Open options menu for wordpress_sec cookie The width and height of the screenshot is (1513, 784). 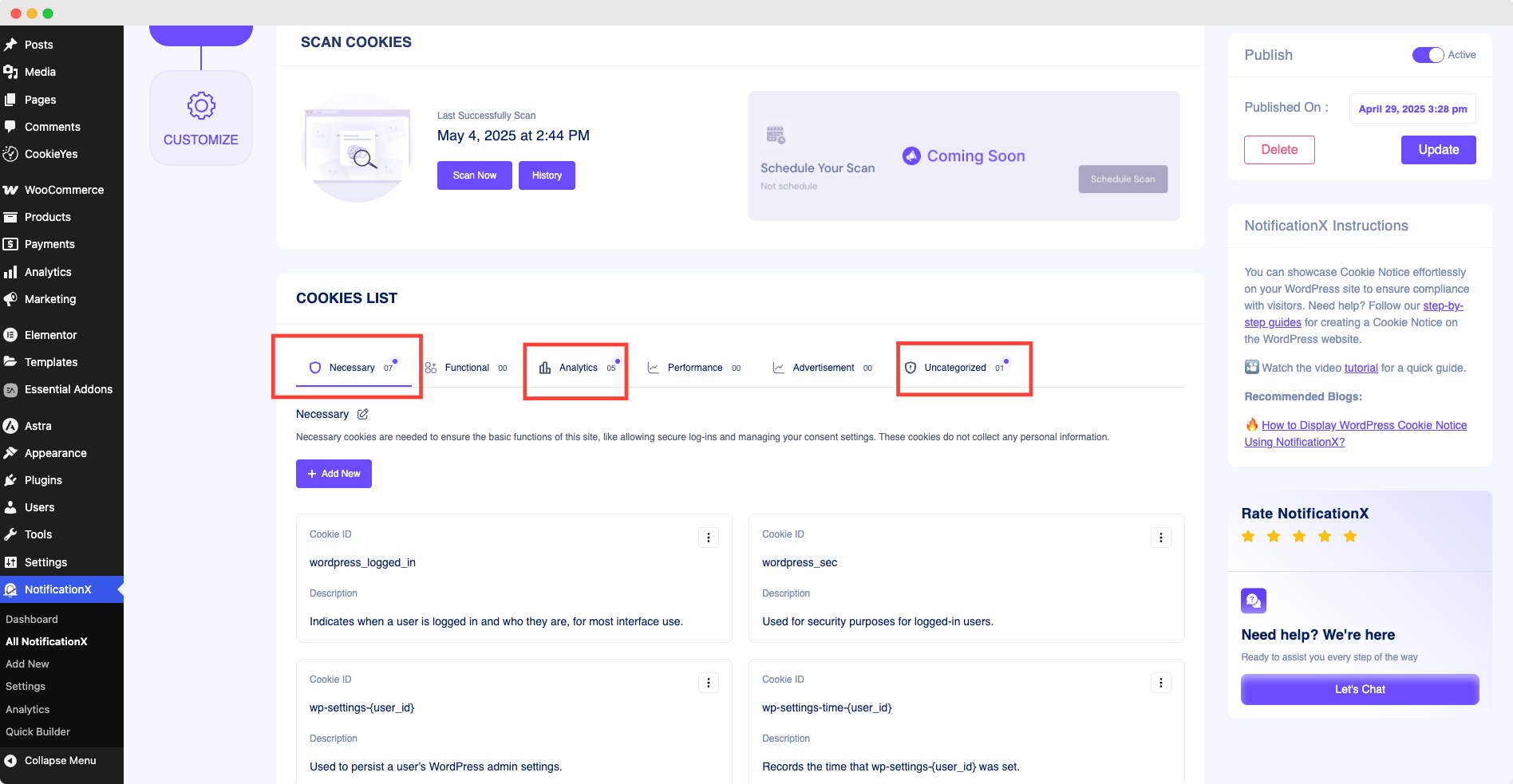(1161, 538)
